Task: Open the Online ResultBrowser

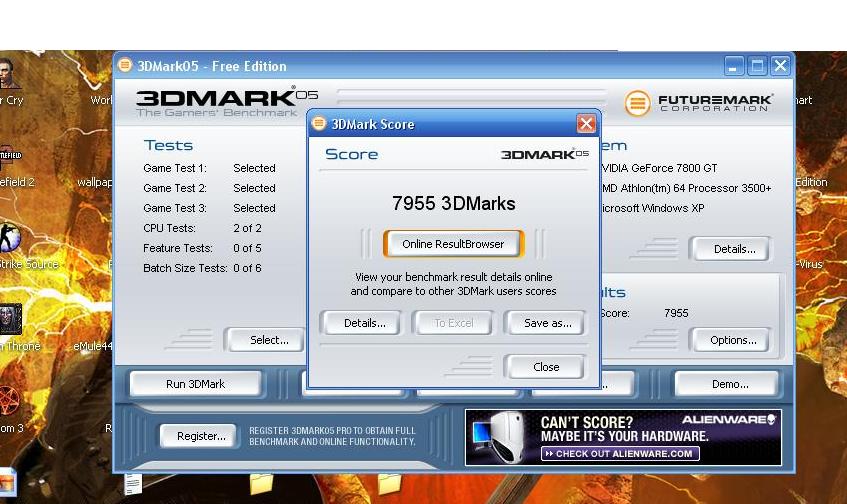Action: pos(453,244)
